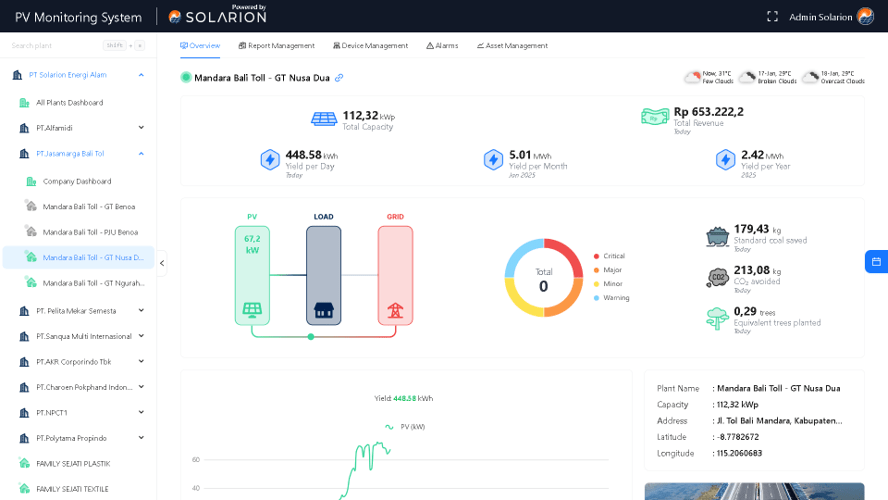
Task: Open All Plants Dashboard
Action: click(69, 102)
